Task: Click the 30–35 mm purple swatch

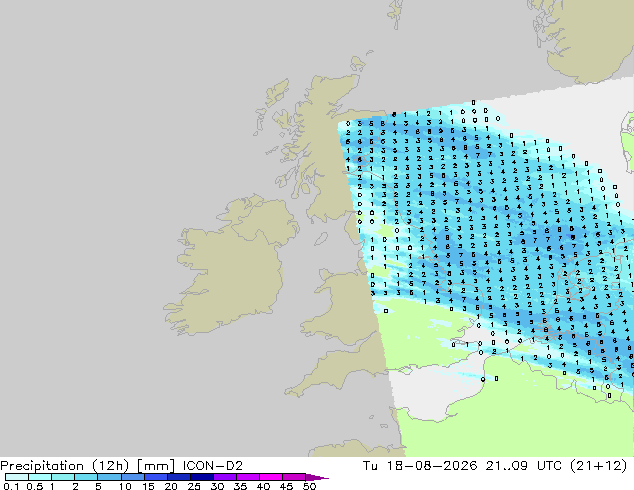Action: coord(225,477)
